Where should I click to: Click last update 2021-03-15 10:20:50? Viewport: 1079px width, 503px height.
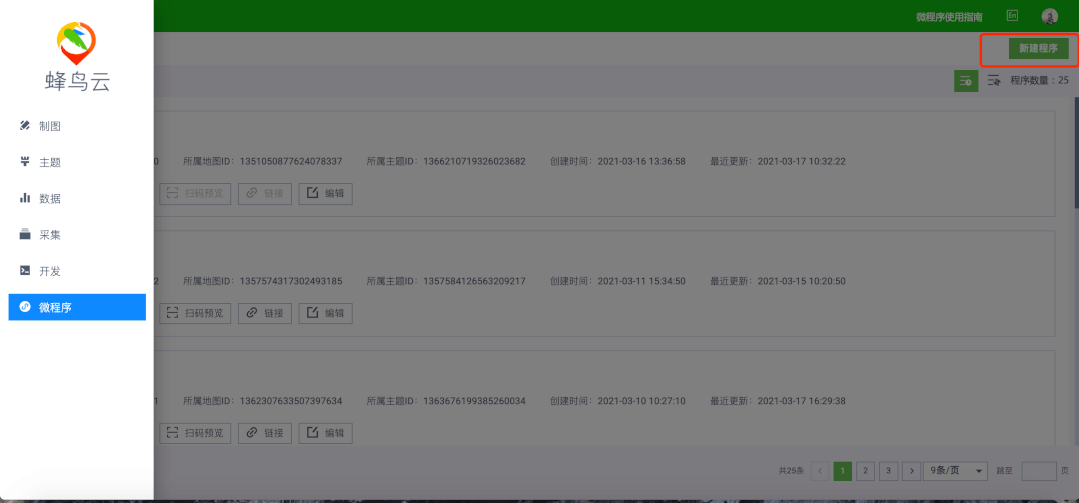pyautogui.click(x=802, y=281)
